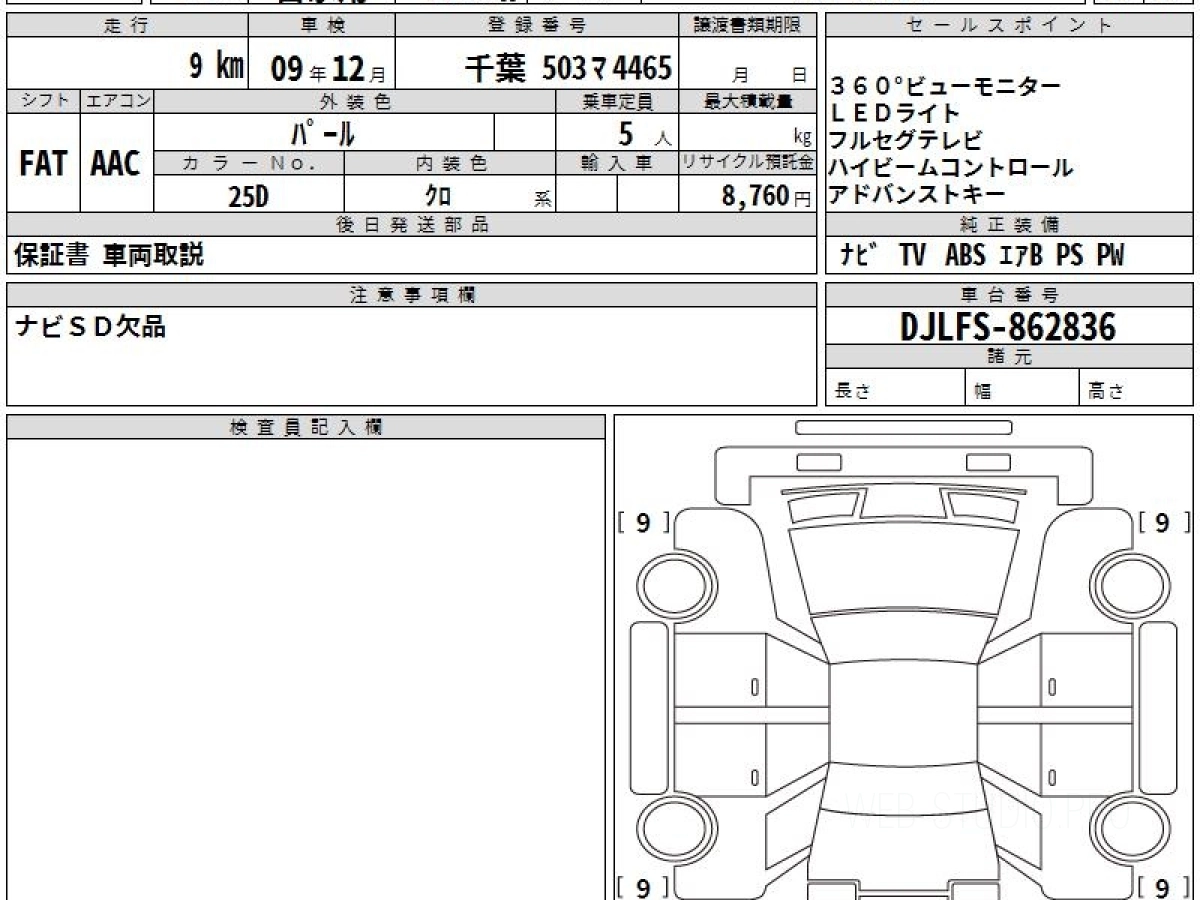The height and width of the screenshot is (900, 1200).
Task: Click the エアコン header cell
Action: click(x=117, y=101)
